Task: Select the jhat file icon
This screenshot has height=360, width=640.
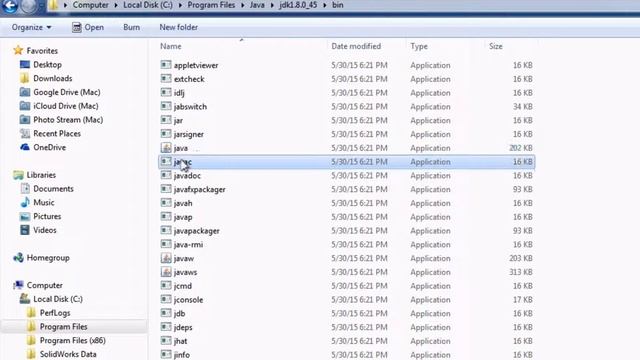Action: pos(166,341)
